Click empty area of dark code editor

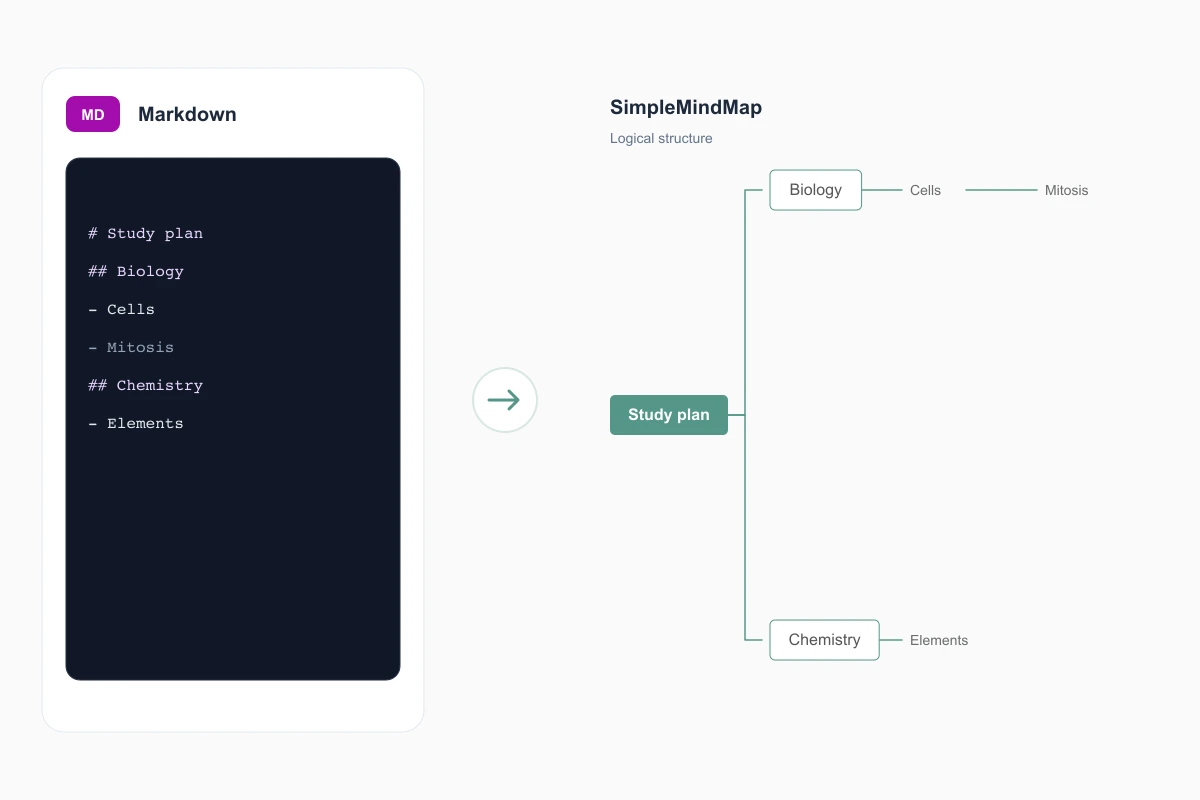(x=233, y=560)
